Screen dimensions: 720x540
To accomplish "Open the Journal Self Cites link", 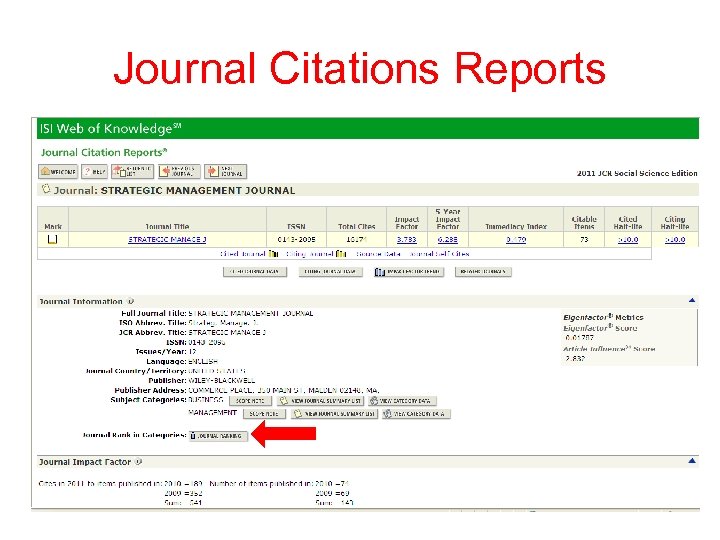I will pyautogui.click(x=439, y=253).
